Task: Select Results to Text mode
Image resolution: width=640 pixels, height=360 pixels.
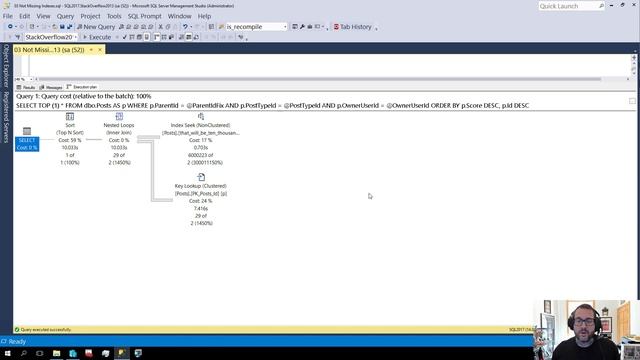Action: point(181,37)
